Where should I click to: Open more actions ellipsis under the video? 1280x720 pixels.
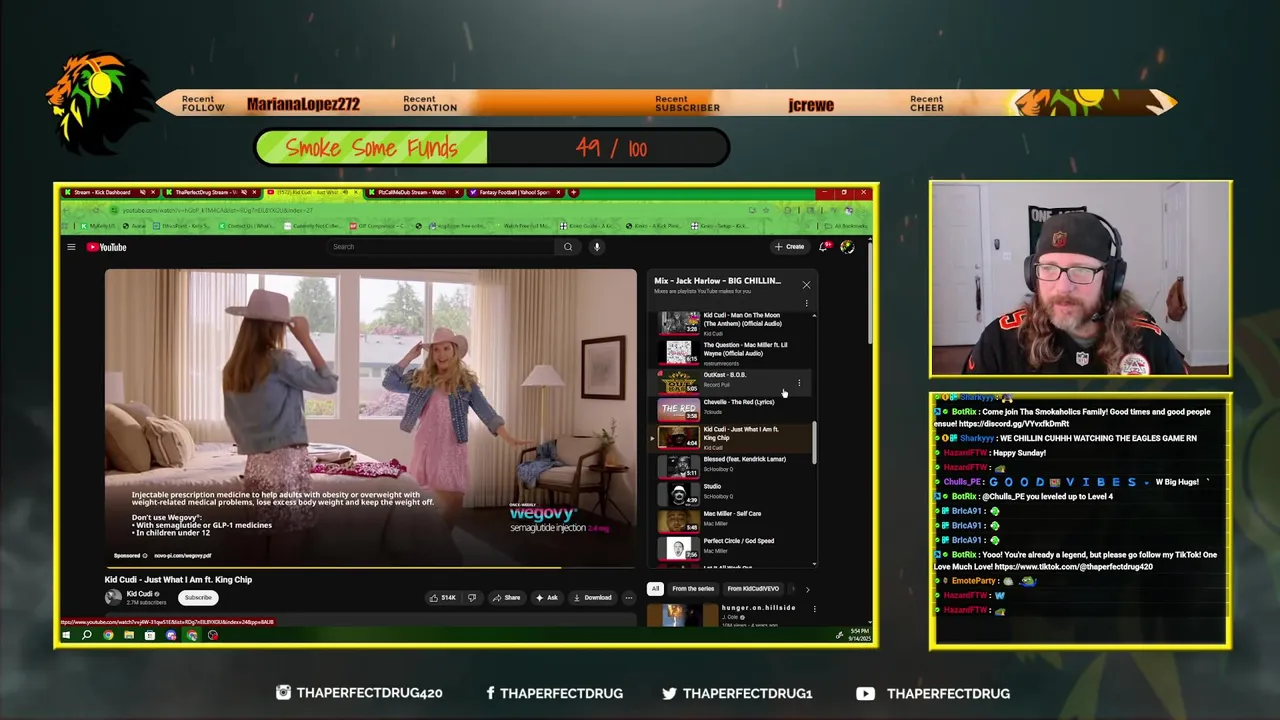coord(628,598)
